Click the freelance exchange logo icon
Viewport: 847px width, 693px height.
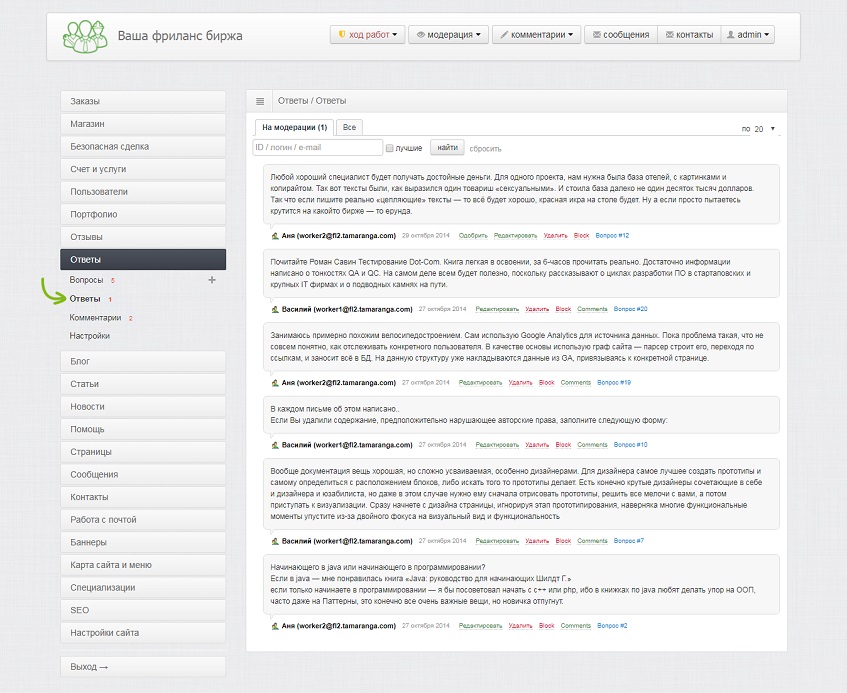[85, 36]
